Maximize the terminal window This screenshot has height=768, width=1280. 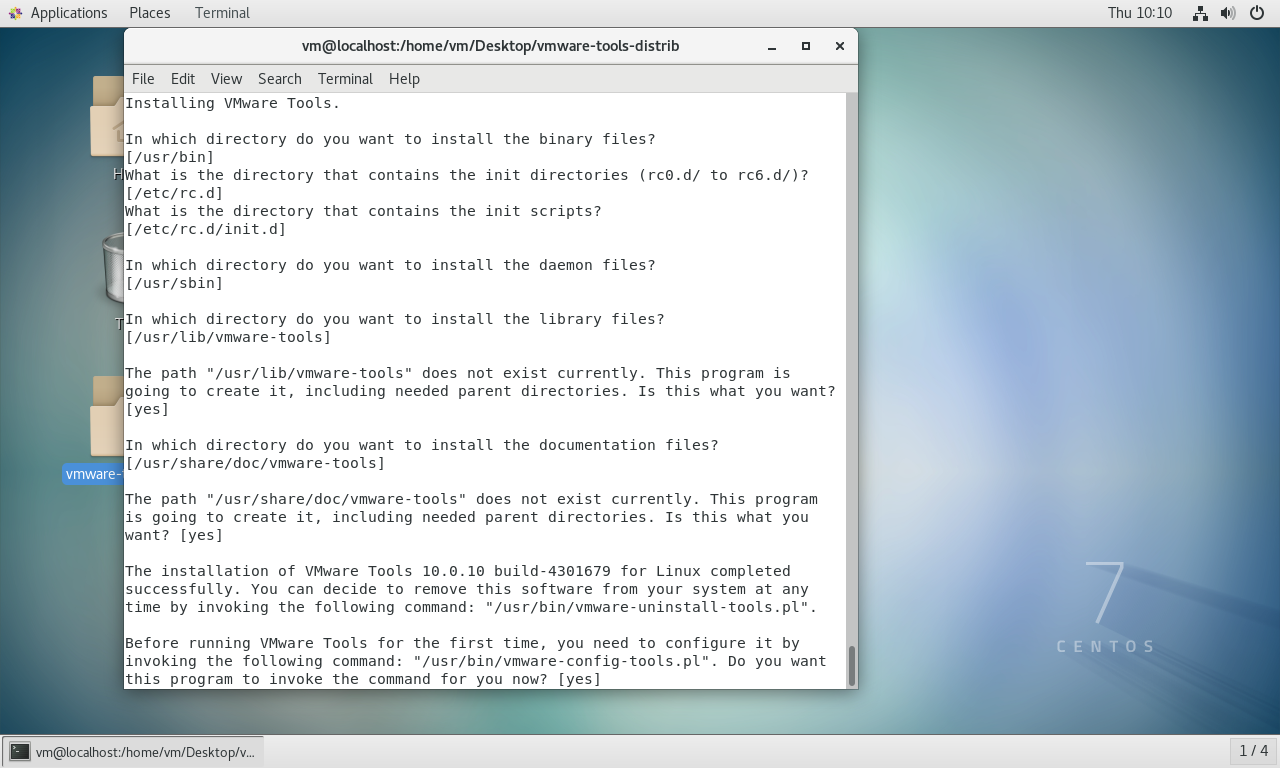tap(806, 46)
